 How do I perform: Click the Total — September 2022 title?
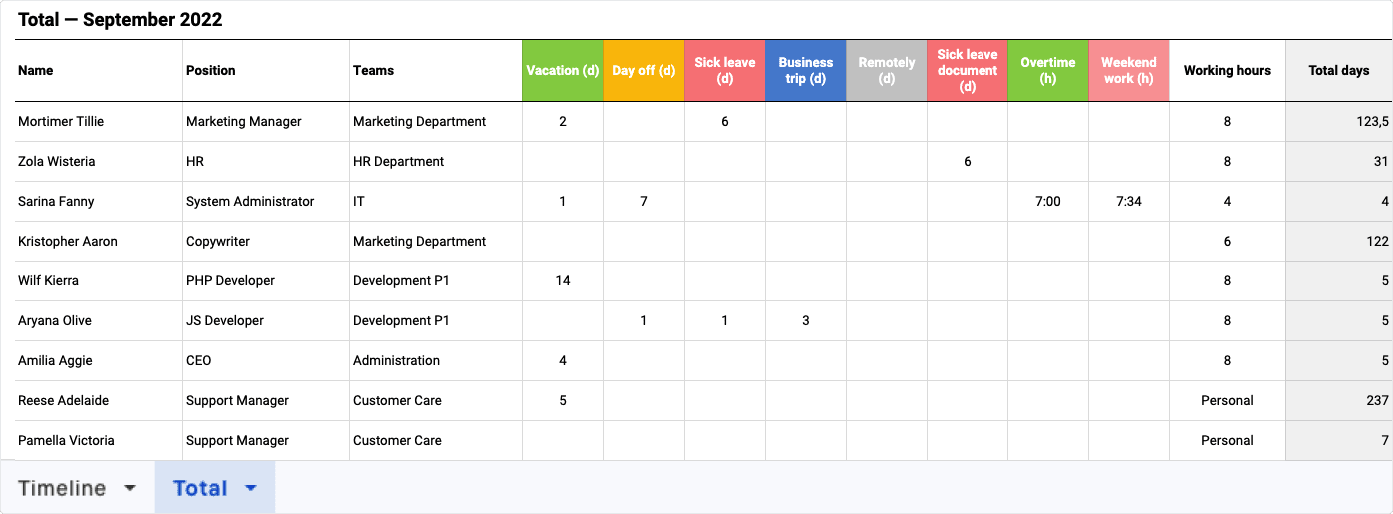click(120, 20)
